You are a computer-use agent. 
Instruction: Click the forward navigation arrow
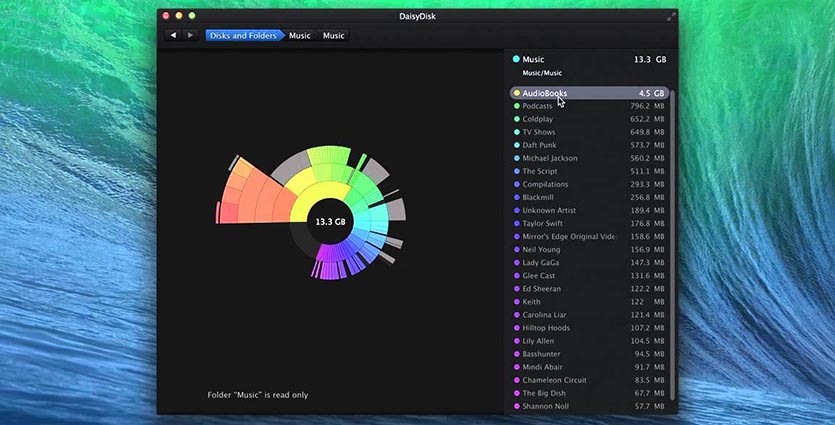190,35
